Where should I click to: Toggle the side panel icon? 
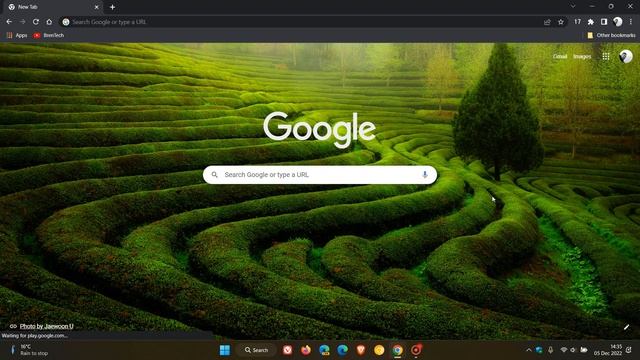click(x=604, y=22)
